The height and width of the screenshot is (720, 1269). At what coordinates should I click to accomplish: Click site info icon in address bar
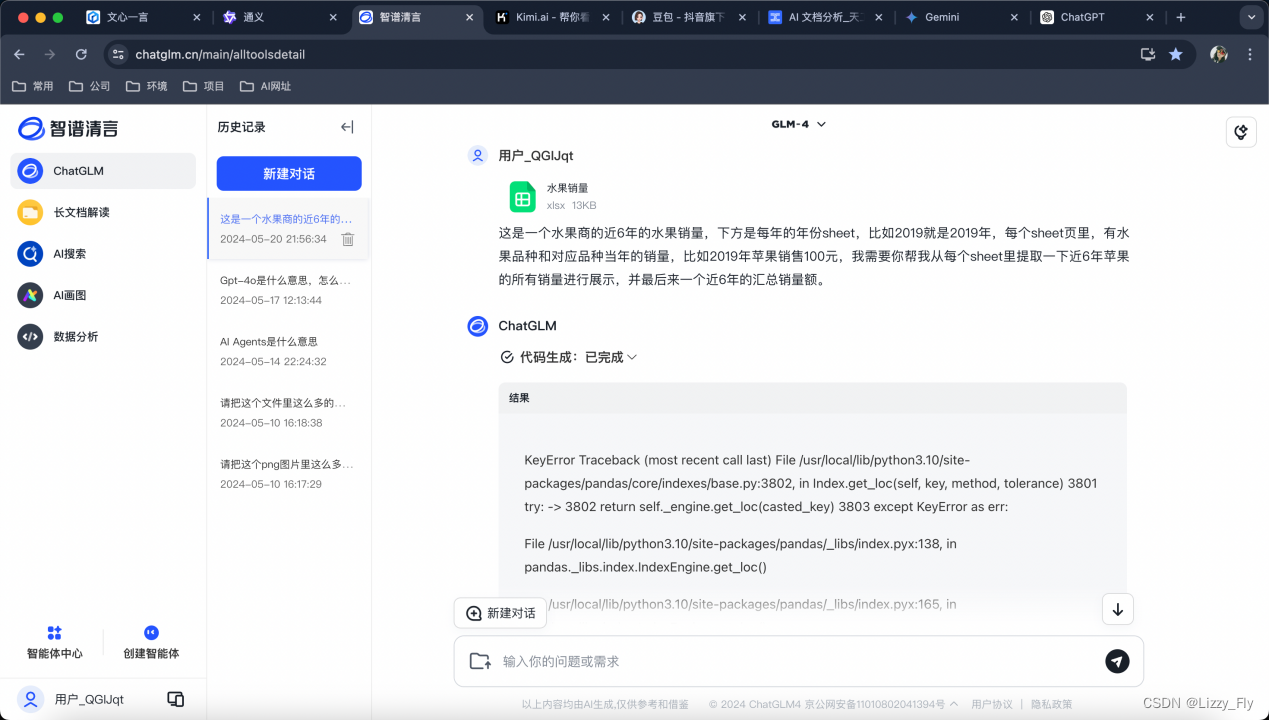pos(119,54)
